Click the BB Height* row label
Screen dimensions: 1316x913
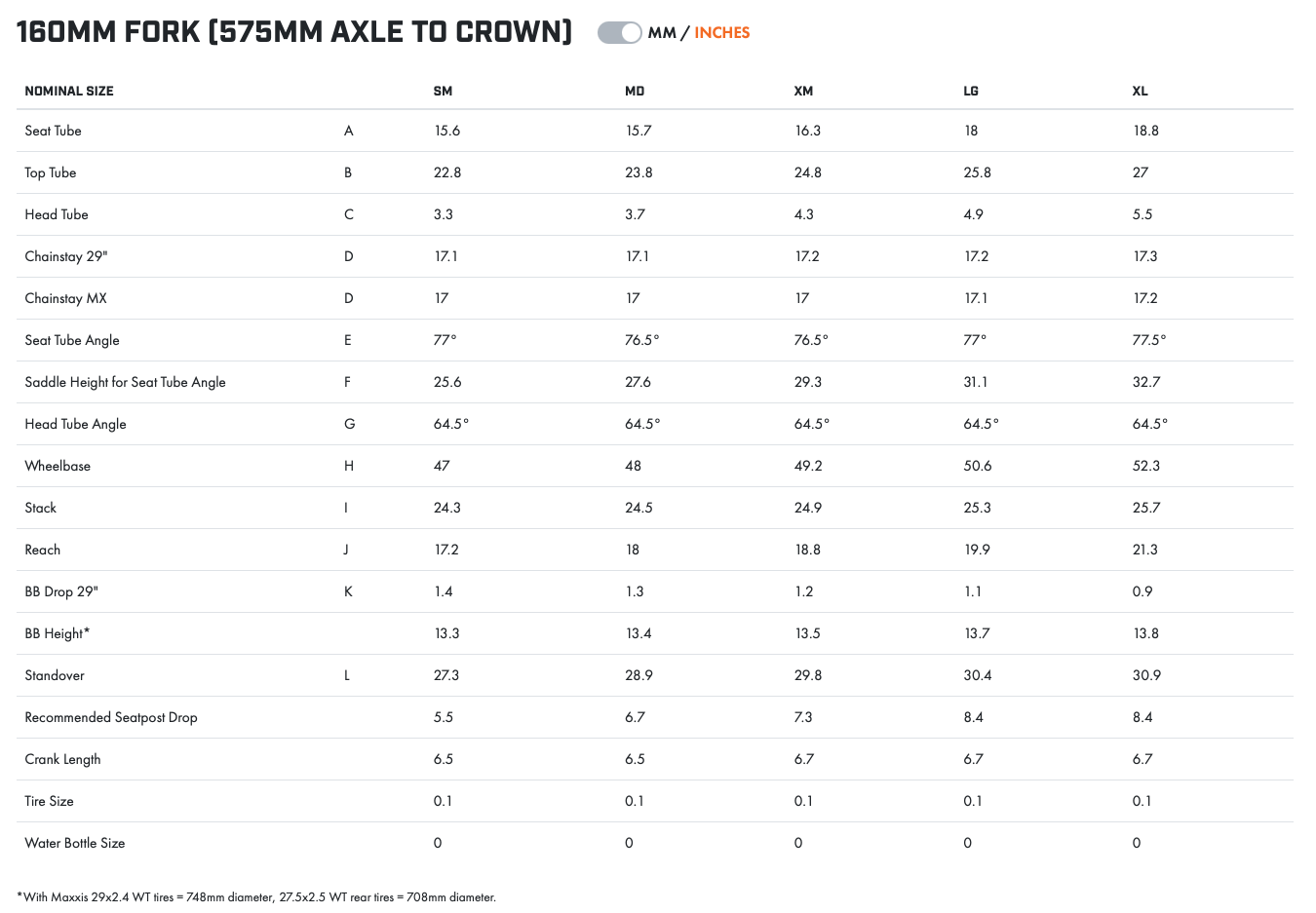pos(58,633)
